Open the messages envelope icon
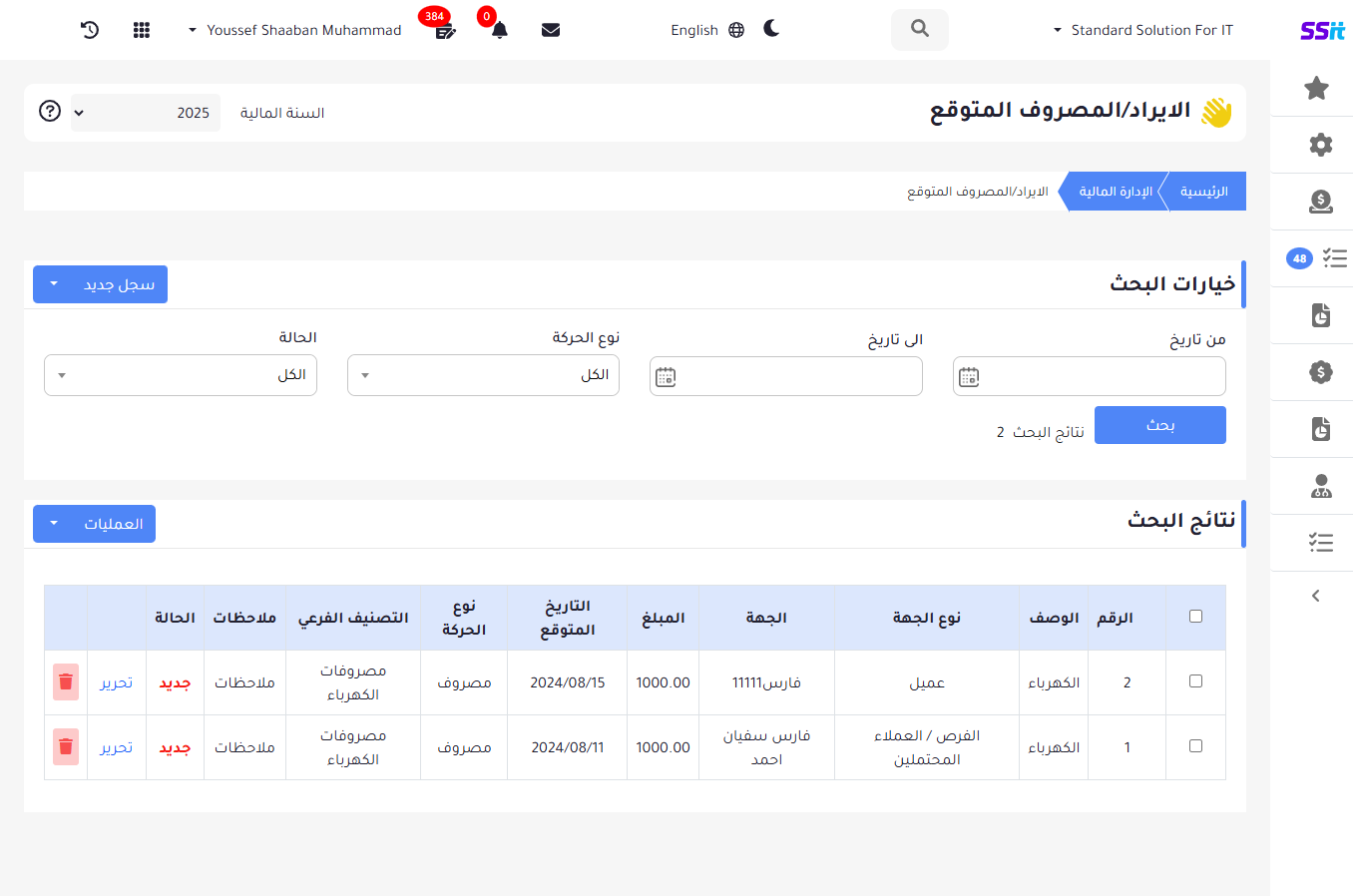Image resolution: width=1353 pixels, height=896 pixels. coord(551,30)
